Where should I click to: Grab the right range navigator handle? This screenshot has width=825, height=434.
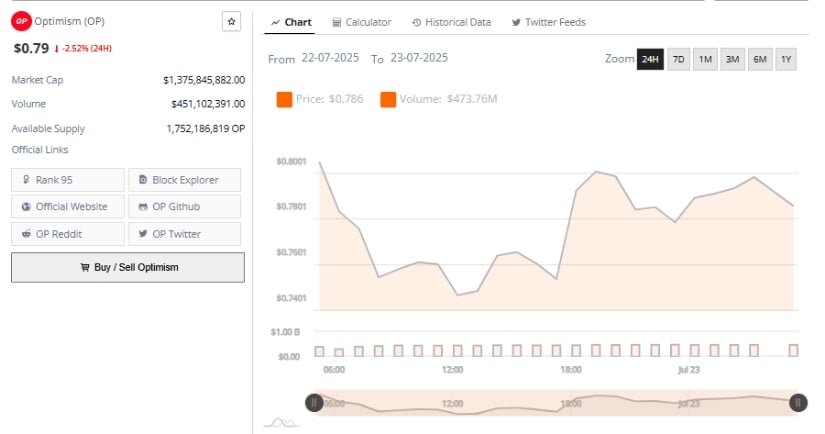[x=798, y=403]
